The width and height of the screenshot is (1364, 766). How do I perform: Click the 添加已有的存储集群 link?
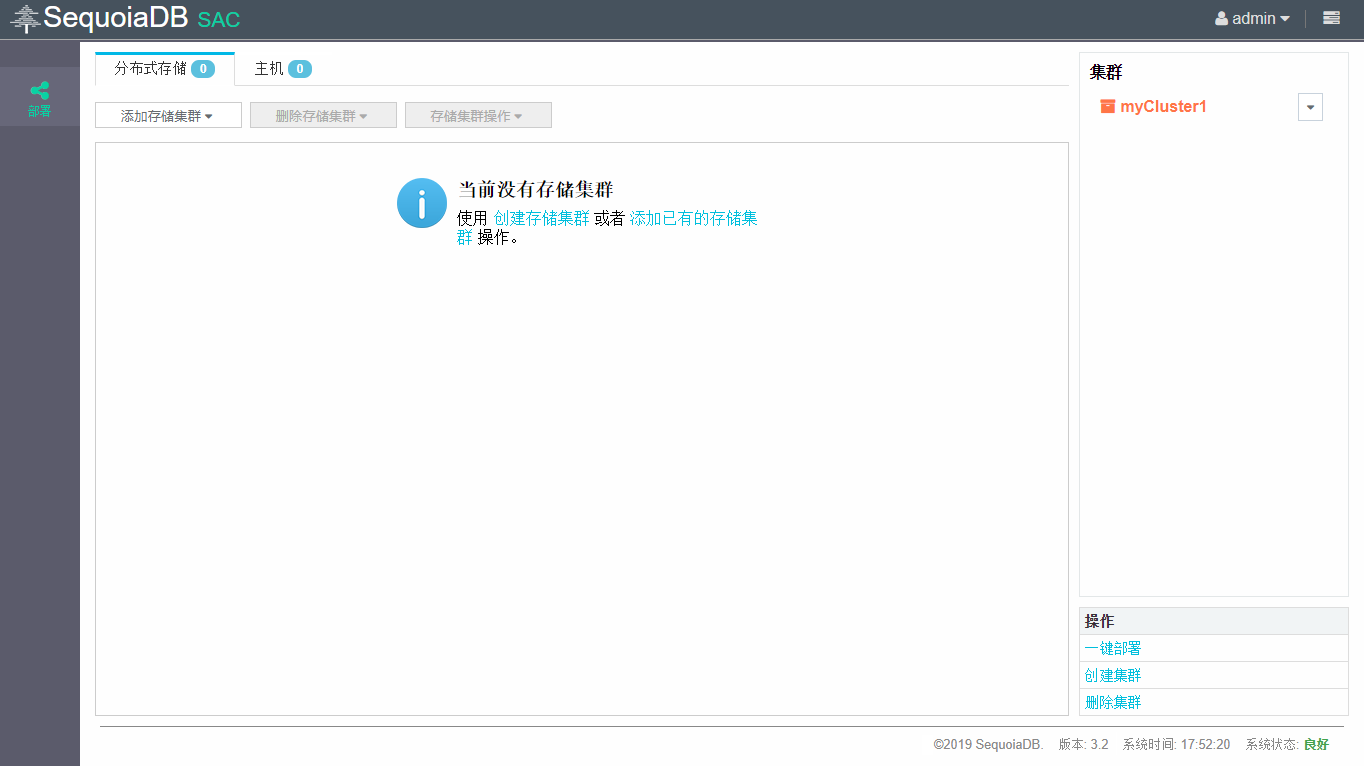pos(692,218)
